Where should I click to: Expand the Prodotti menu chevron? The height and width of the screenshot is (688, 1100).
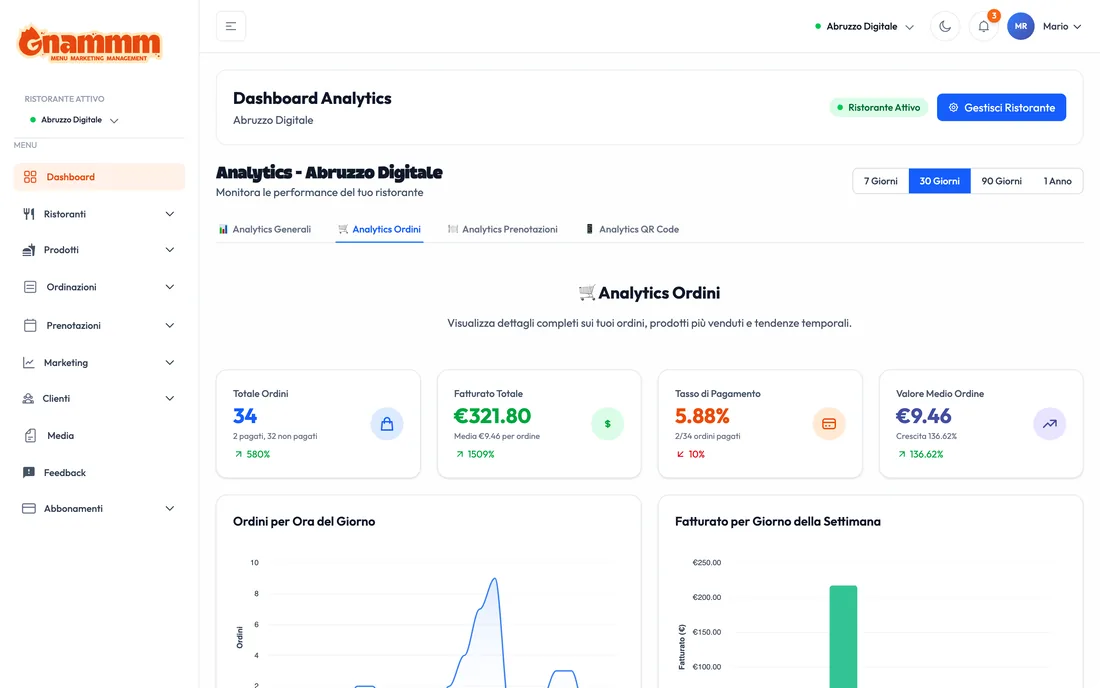pyautogui.click(x=170, y=250)
